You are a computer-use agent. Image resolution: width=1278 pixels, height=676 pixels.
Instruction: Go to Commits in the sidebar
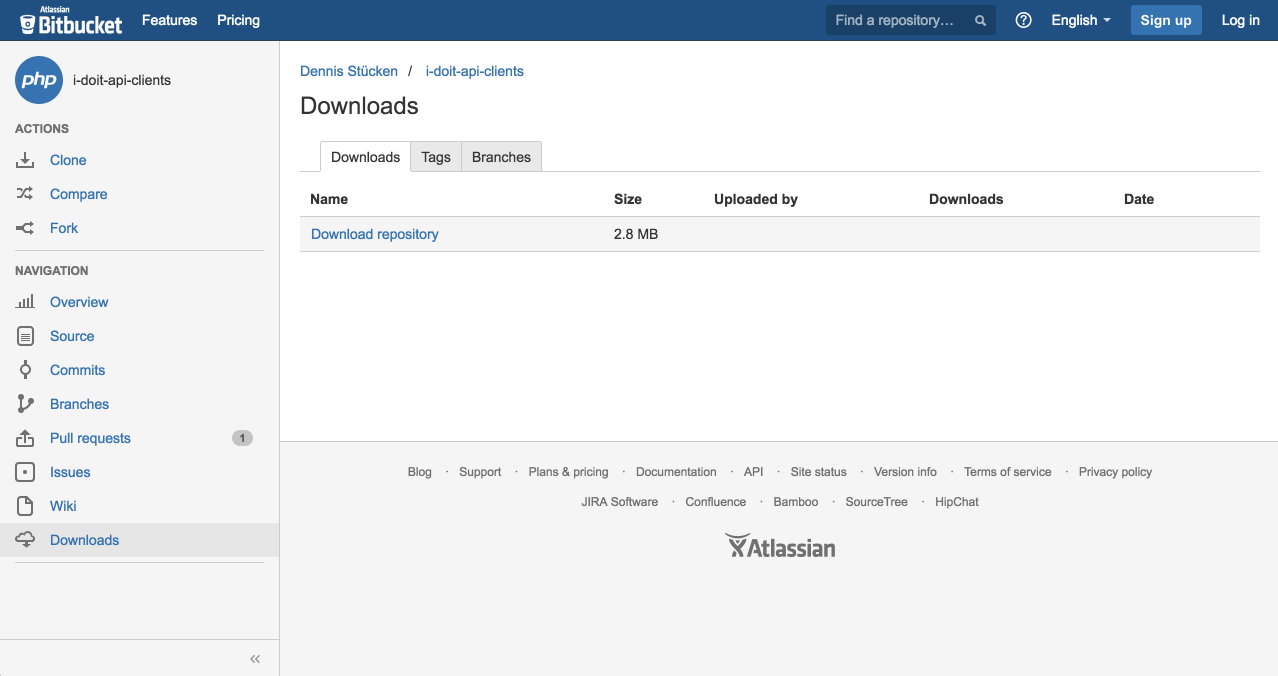[77, 370]
